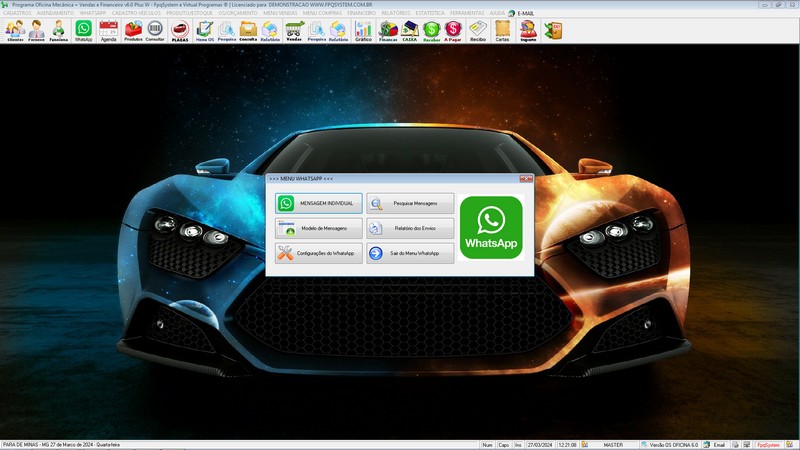Open the CAIXA toolbar icon
This screenshot has width=800, height=450.
pyautogui.click(x=410, y=31)
